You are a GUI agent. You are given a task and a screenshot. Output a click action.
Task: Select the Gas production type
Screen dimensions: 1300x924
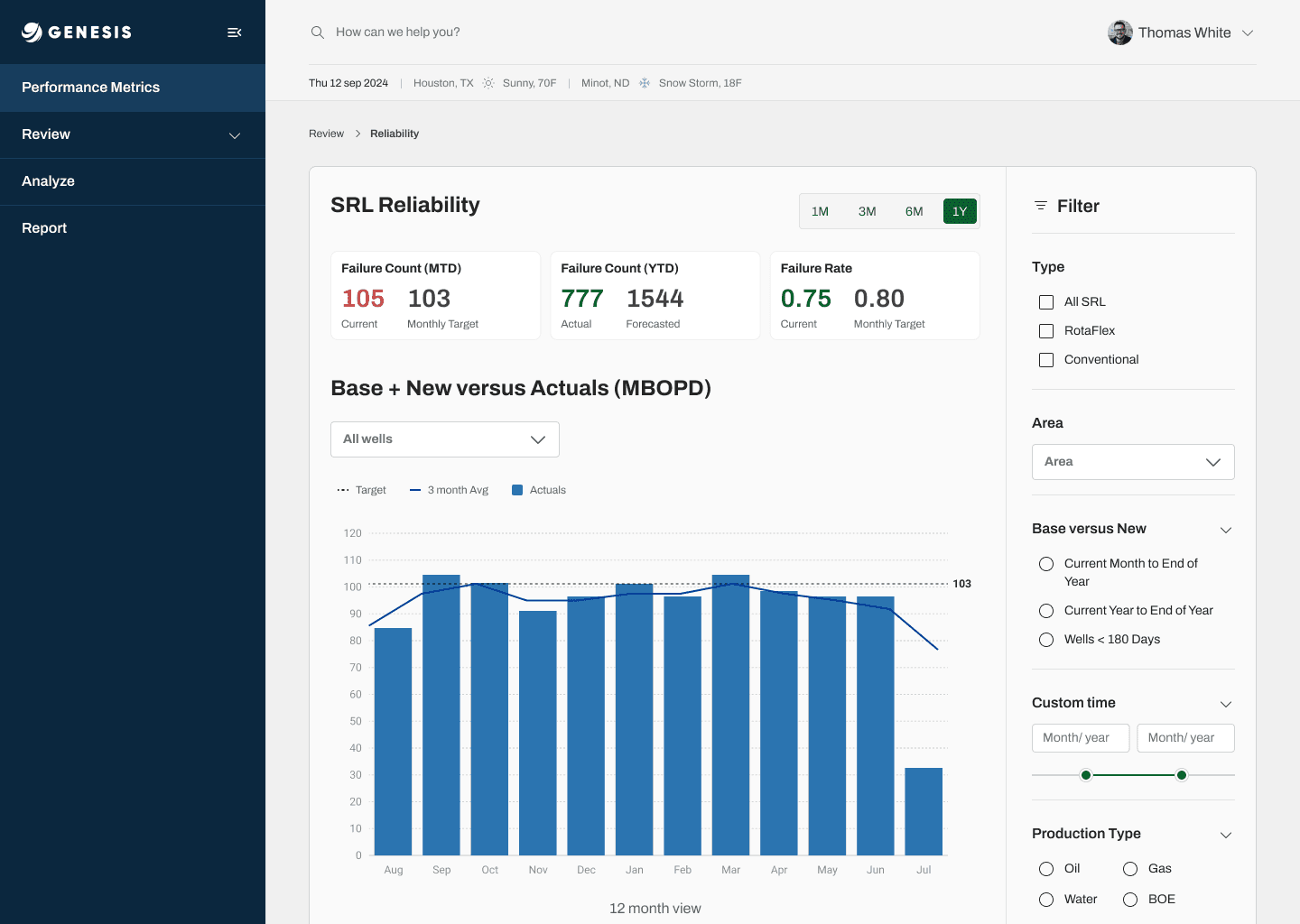(x=1130, y=869)
